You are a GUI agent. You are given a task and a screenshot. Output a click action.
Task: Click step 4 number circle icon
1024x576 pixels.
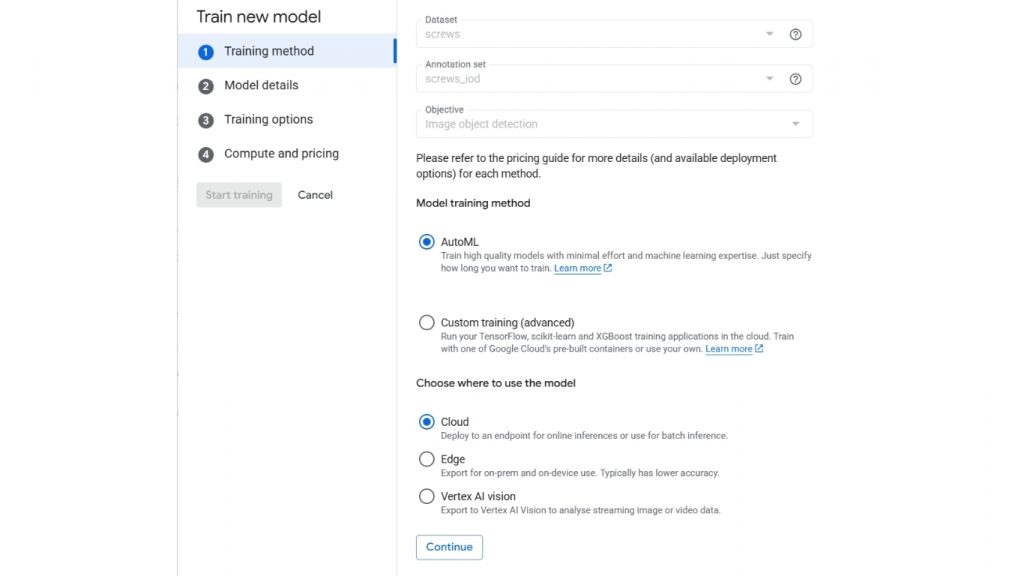(206, 154)
